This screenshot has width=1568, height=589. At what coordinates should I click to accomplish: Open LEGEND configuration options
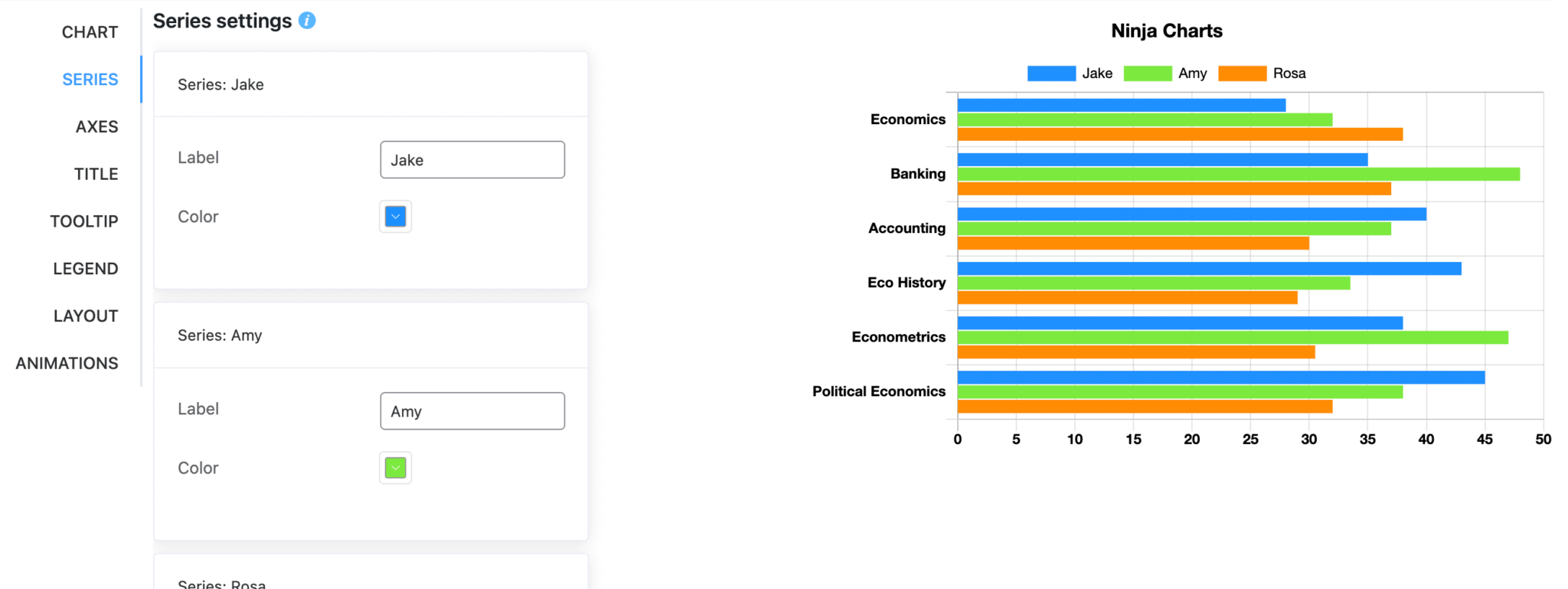(x=86, y=268)
